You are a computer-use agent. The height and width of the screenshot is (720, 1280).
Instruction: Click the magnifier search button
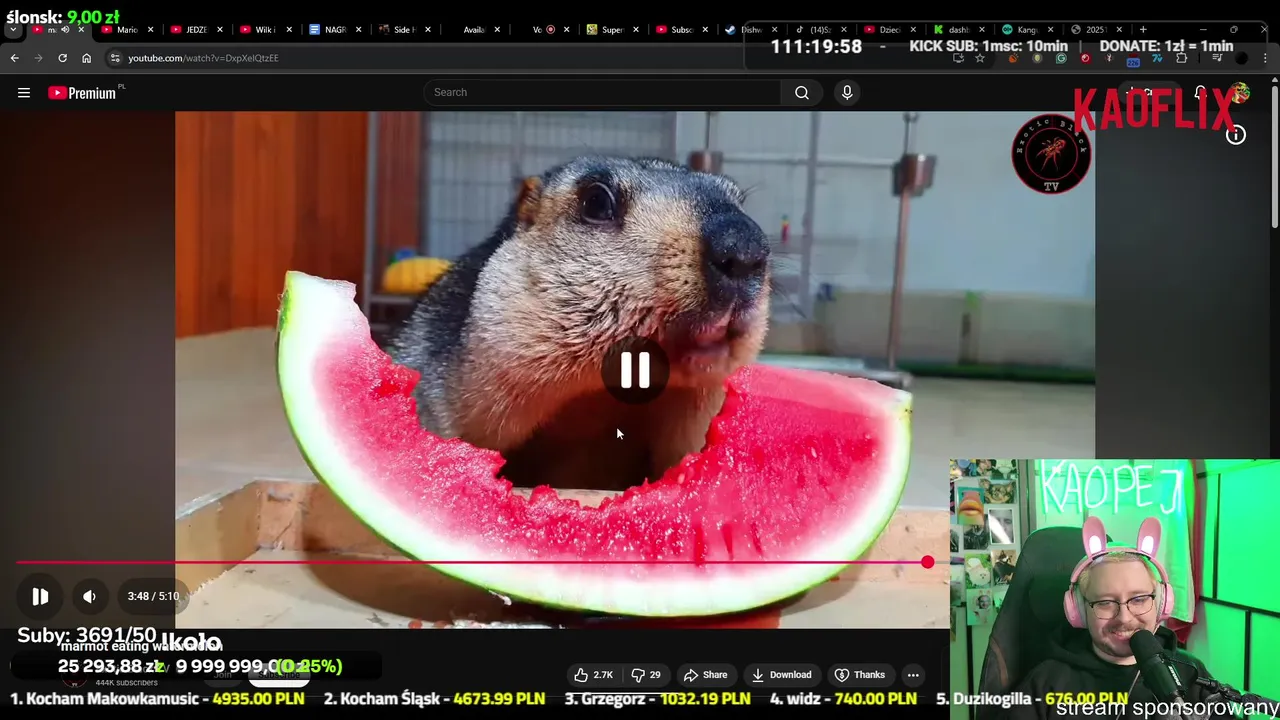coord(802,92)
